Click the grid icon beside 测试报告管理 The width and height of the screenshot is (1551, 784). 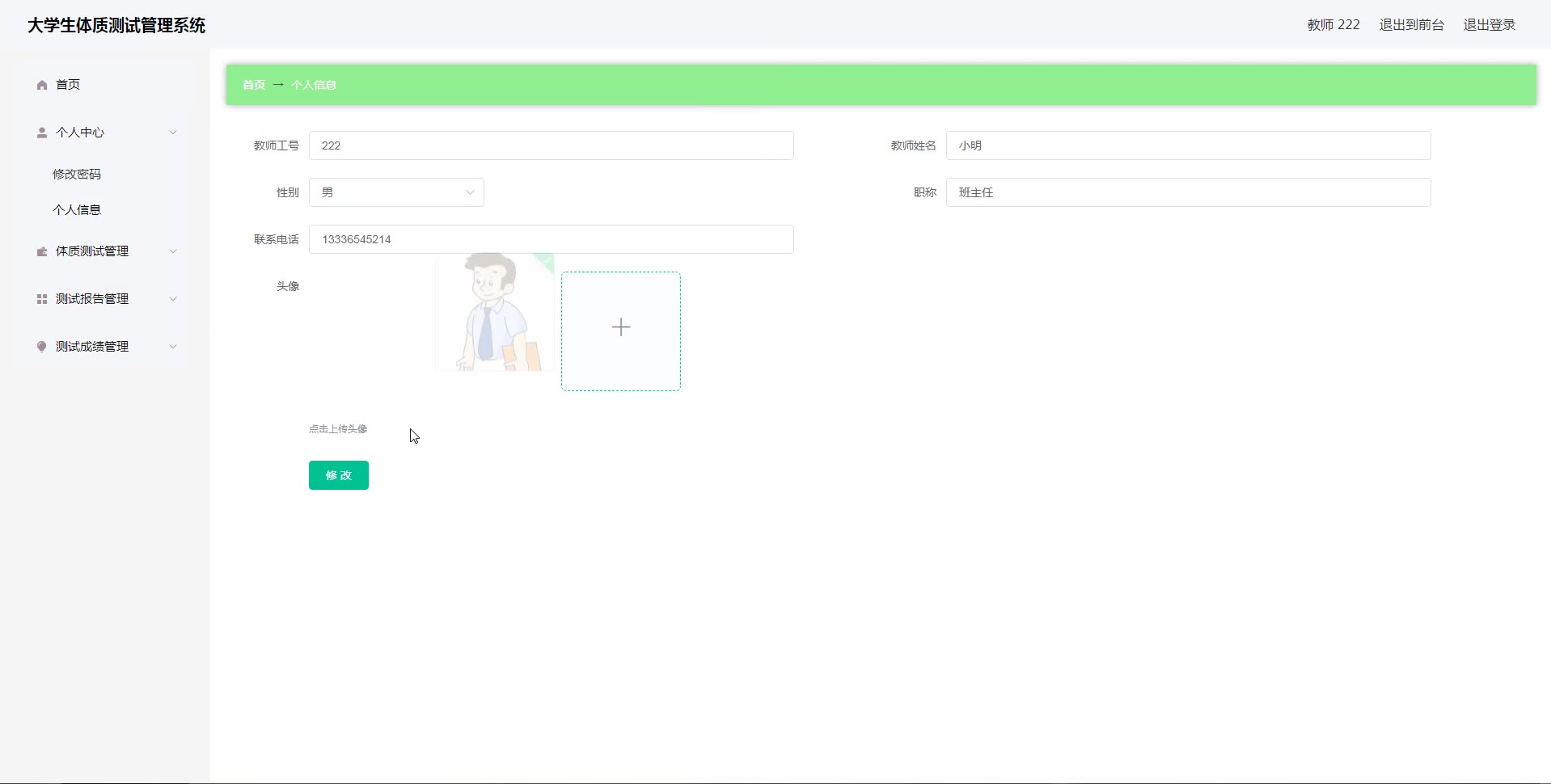(42, 299)
